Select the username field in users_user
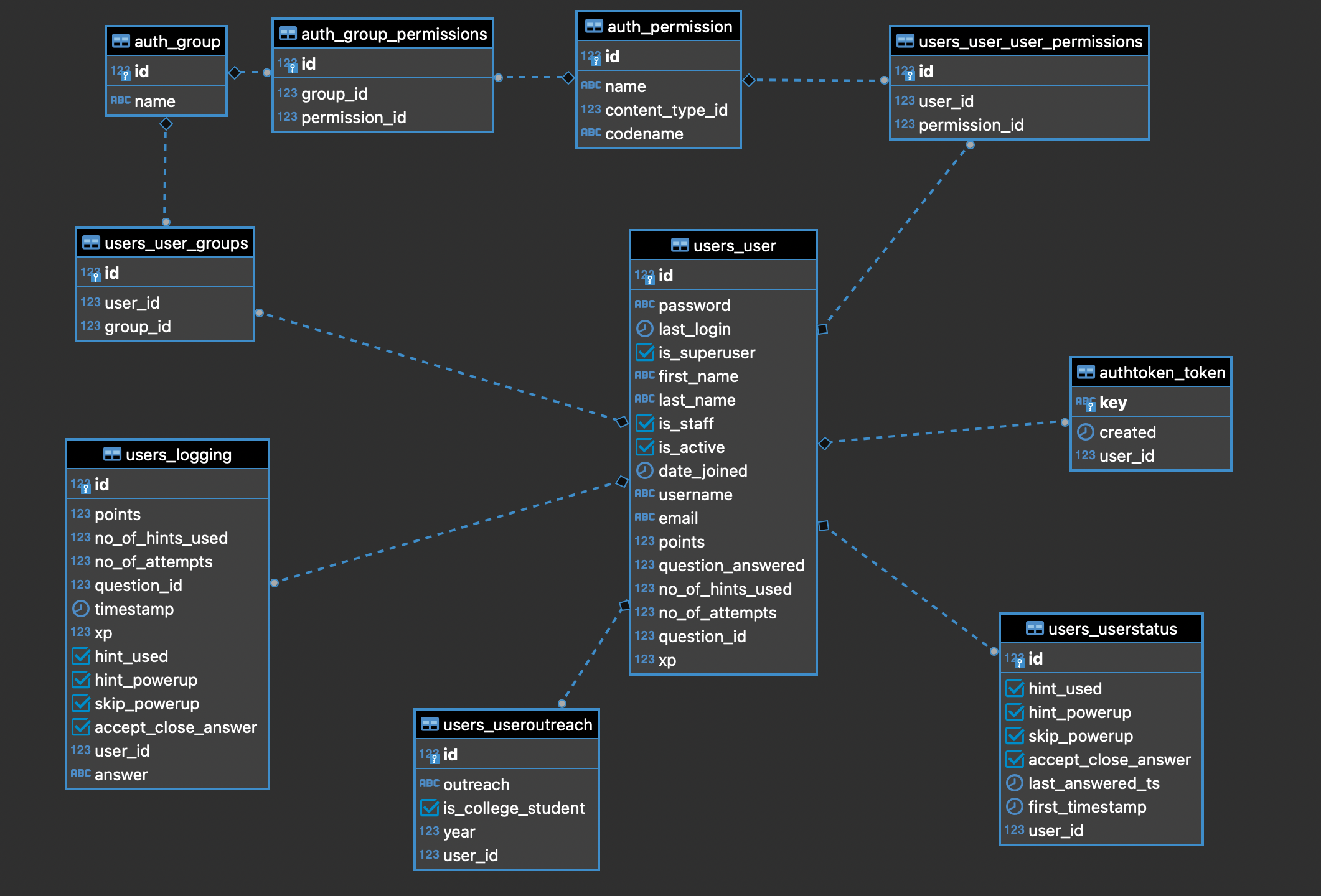1321x896 pixels. click(x=695, y=495)
